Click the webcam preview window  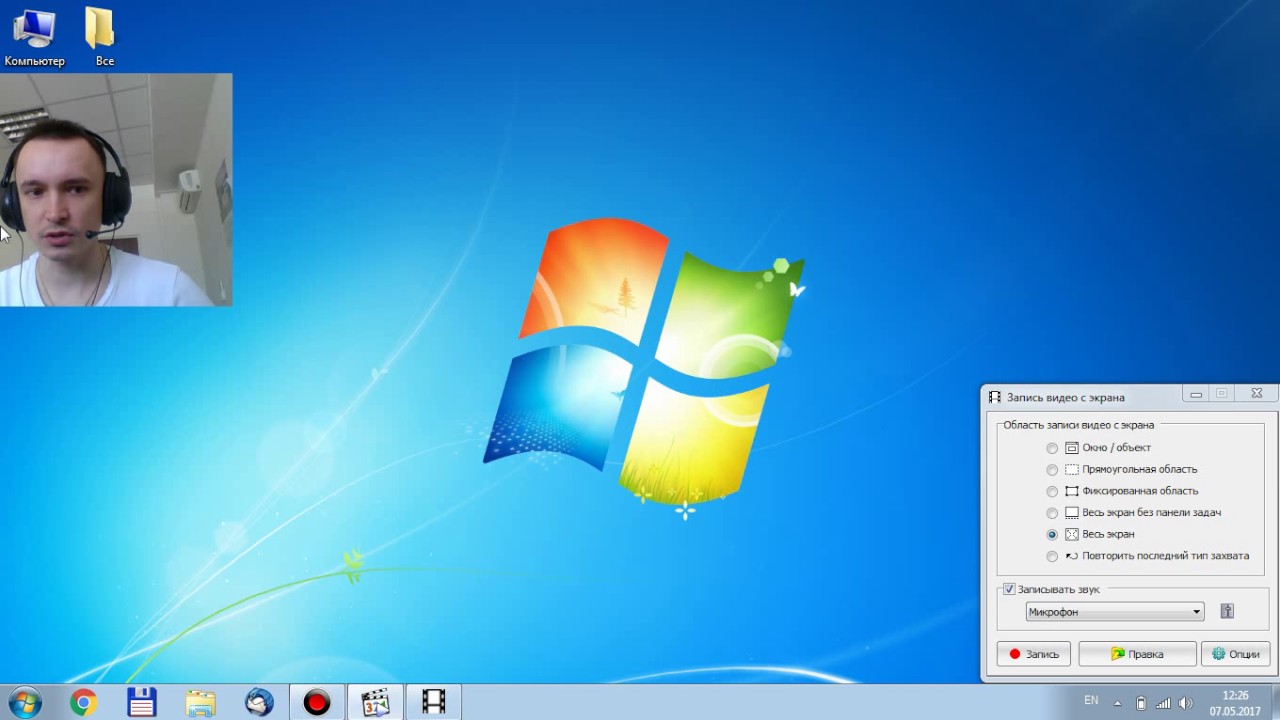pos(116,189)
